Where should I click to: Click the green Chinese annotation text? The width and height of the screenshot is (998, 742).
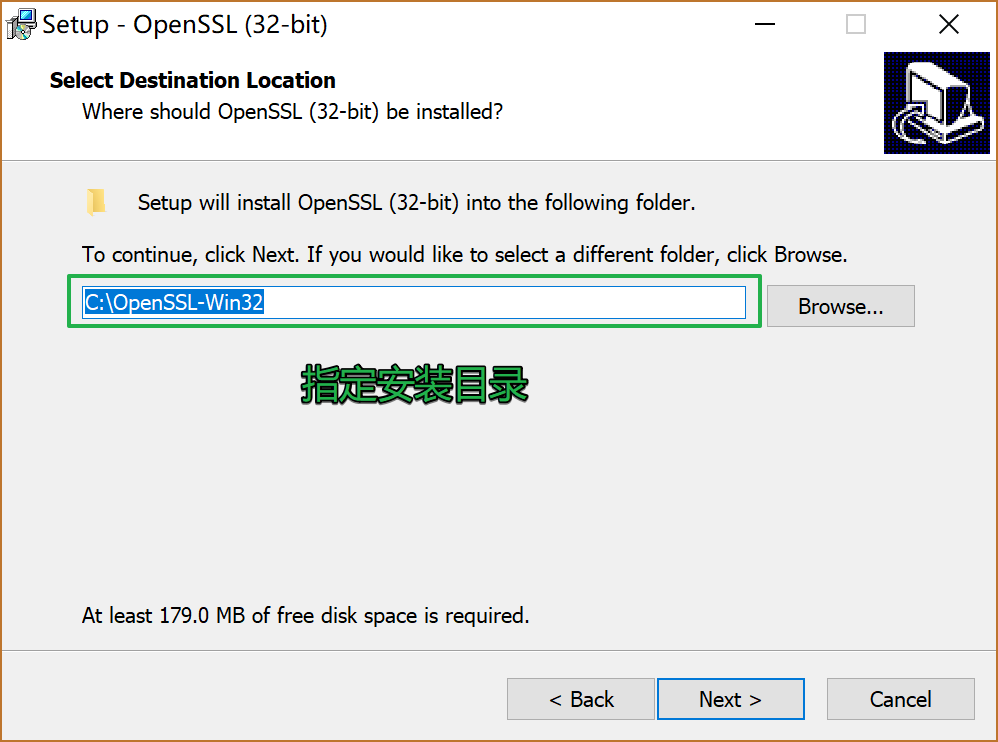(415, 386)
